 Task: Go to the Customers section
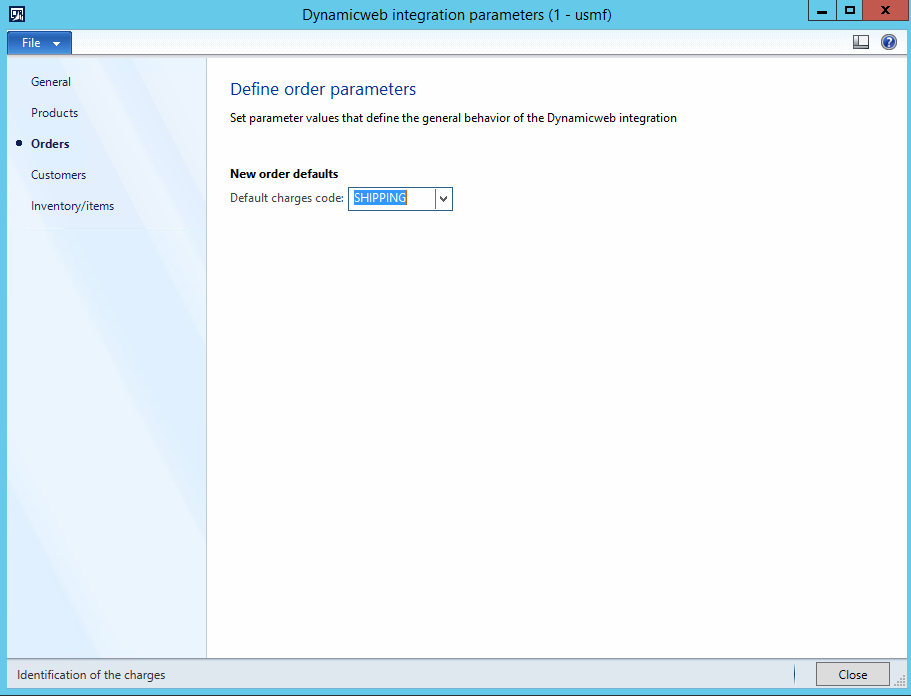click(x=58, y=175)
